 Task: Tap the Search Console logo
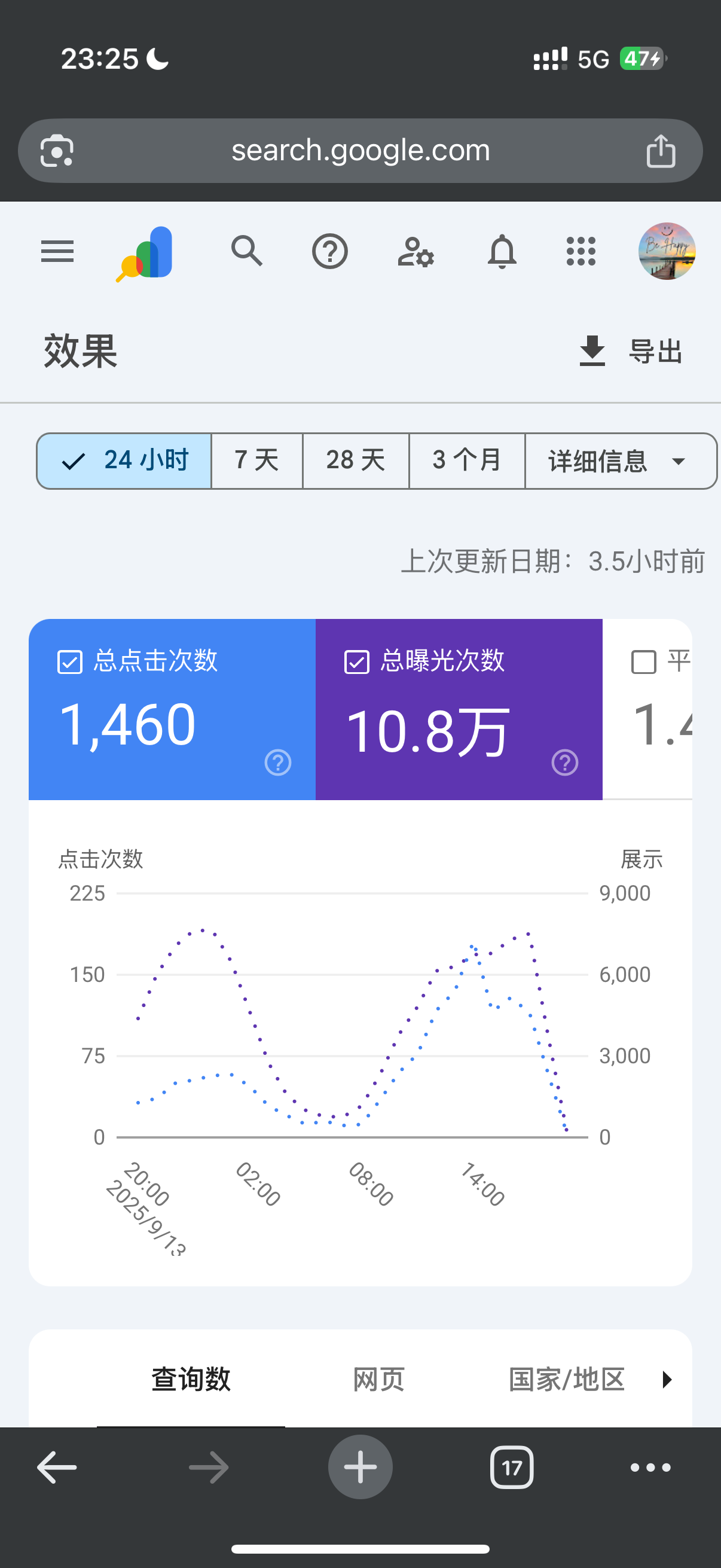tap(145, 253)
